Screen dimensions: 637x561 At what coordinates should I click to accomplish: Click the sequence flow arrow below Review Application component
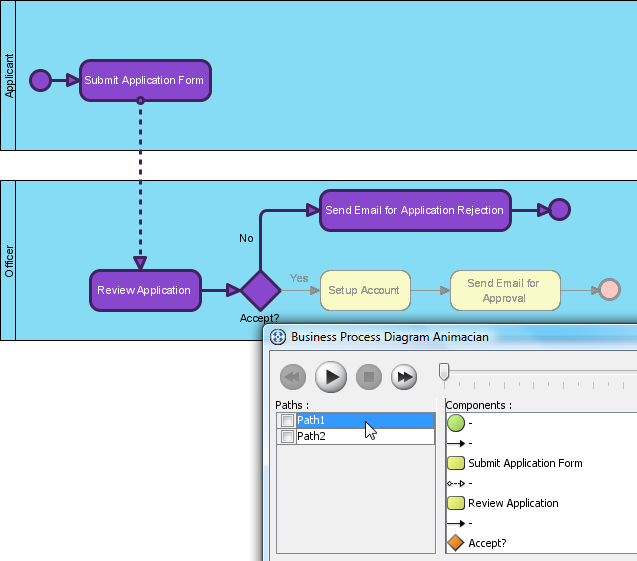click(x=456, y=523)
